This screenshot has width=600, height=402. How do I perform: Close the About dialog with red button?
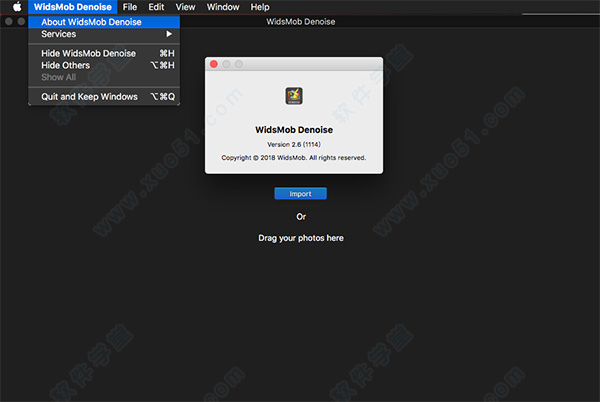pyautogui.click(x=214, y=64)
